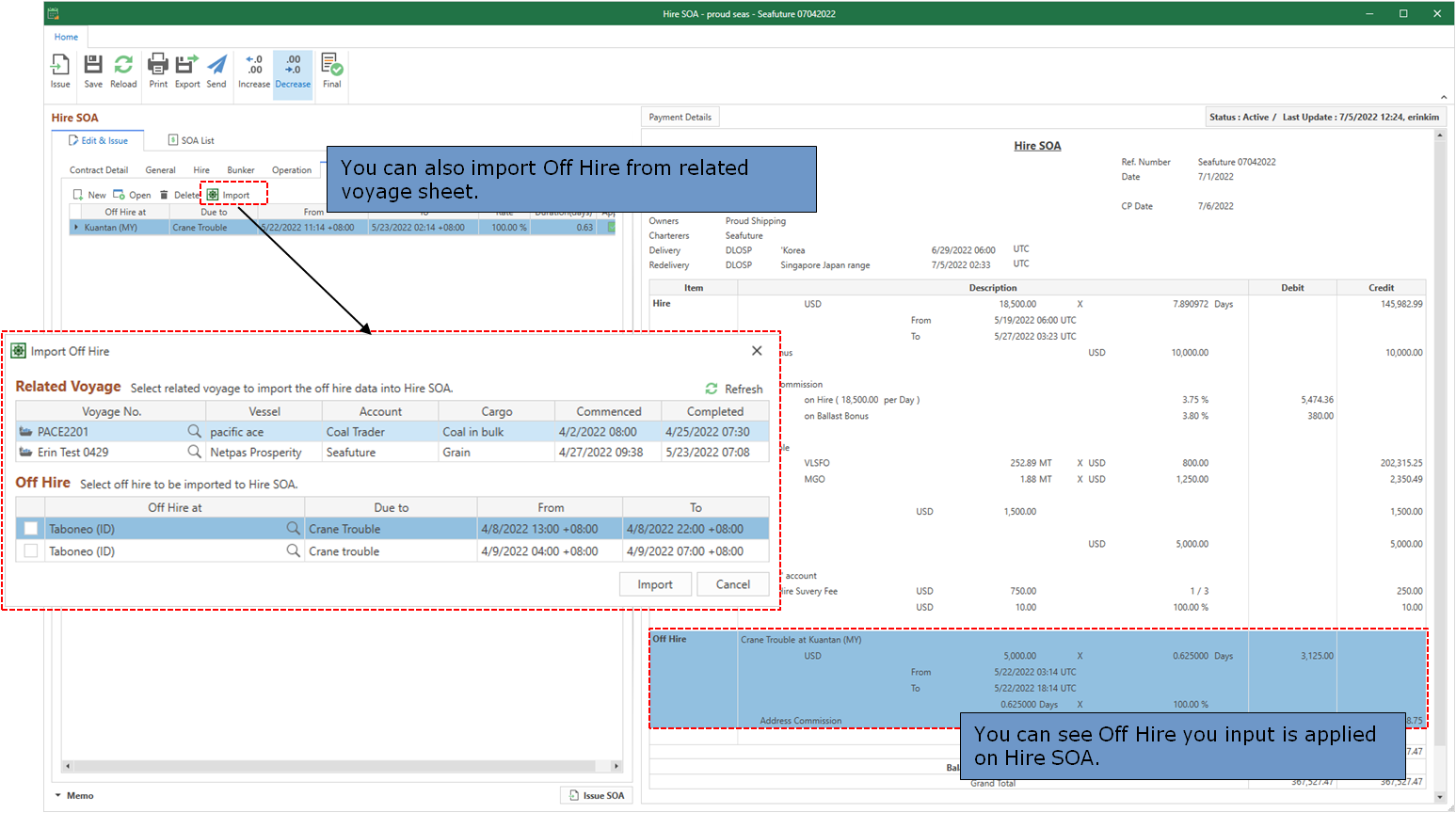Delete the selected off hire entry
1456x813 pixels.
coord(179,195)
